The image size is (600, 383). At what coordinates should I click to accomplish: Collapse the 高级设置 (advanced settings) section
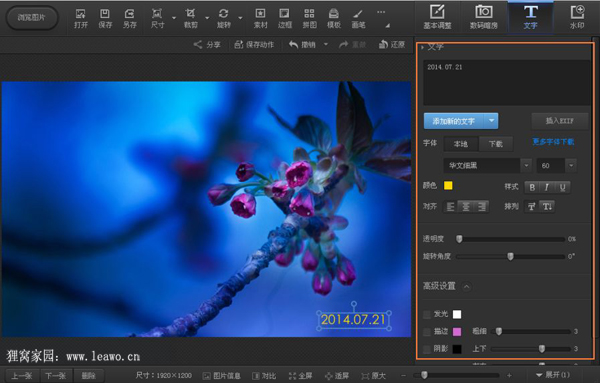(466, 286)
